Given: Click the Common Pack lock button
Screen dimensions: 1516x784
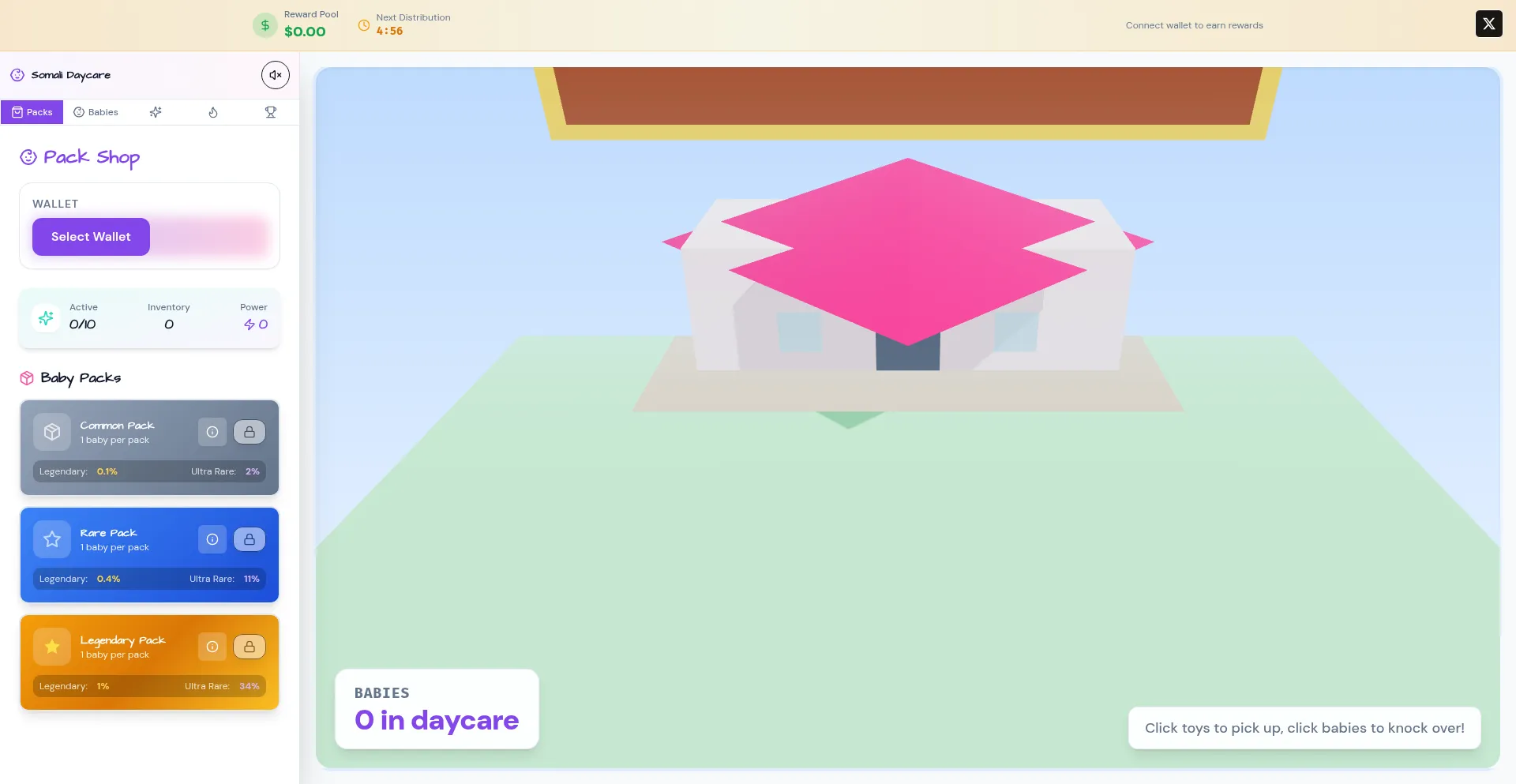Looking at the screenshot, I should pyautogui.click(x=250, y=432).
